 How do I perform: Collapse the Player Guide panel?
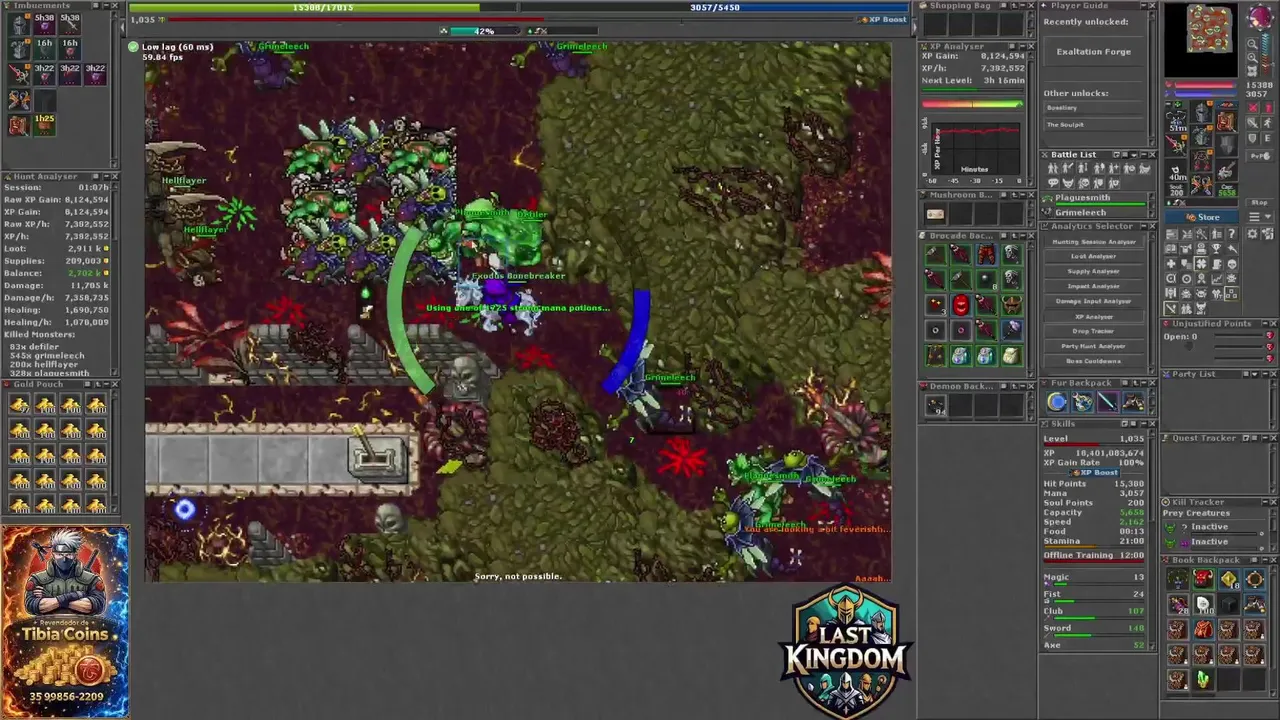pos(1144,6)
